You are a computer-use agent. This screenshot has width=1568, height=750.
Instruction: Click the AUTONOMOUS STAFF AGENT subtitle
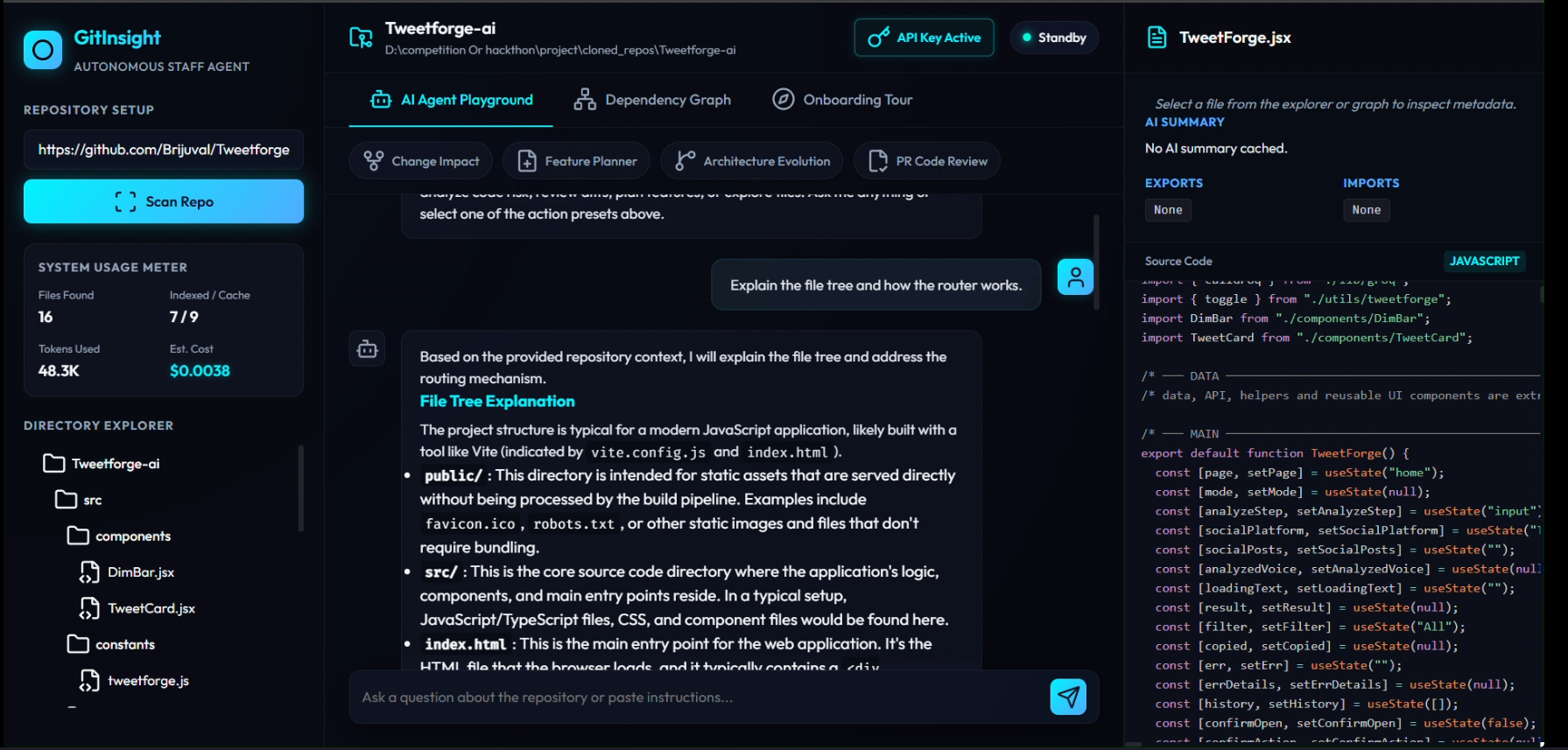(162, 67)
